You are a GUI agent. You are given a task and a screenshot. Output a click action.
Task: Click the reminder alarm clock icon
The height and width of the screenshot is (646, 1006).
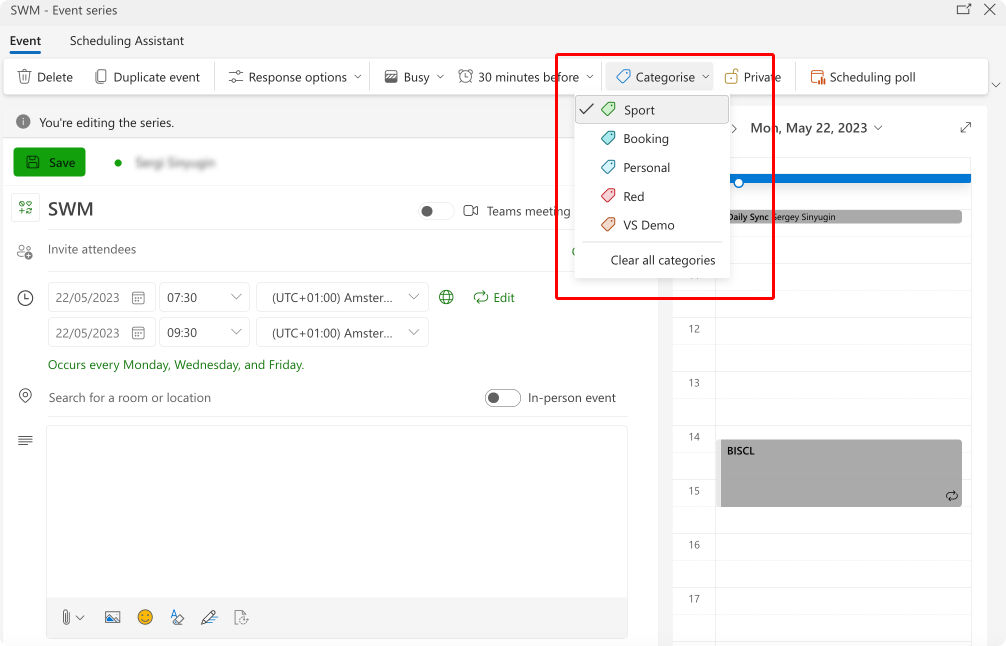tap(465, 76)
